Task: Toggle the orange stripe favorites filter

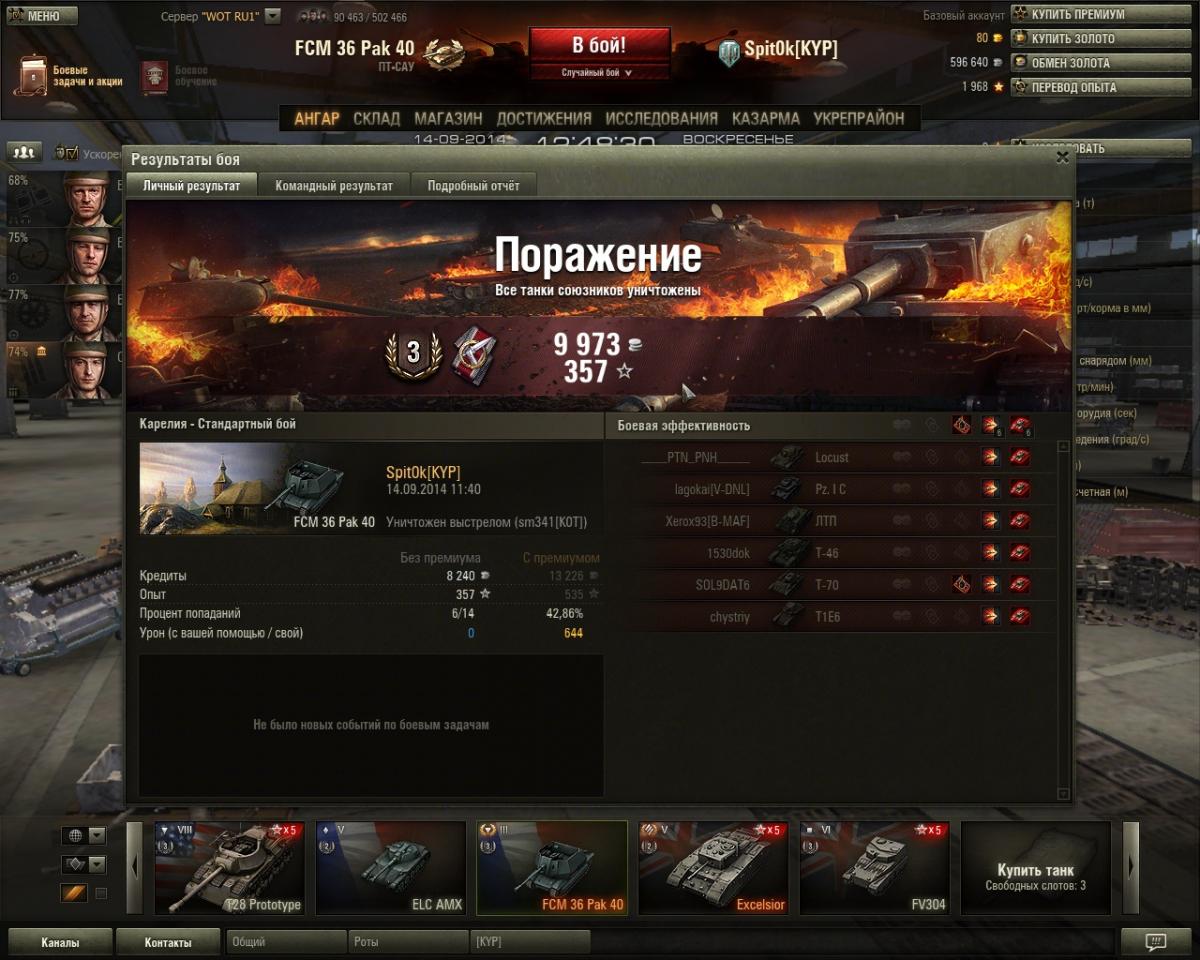Action: (75, 893)
